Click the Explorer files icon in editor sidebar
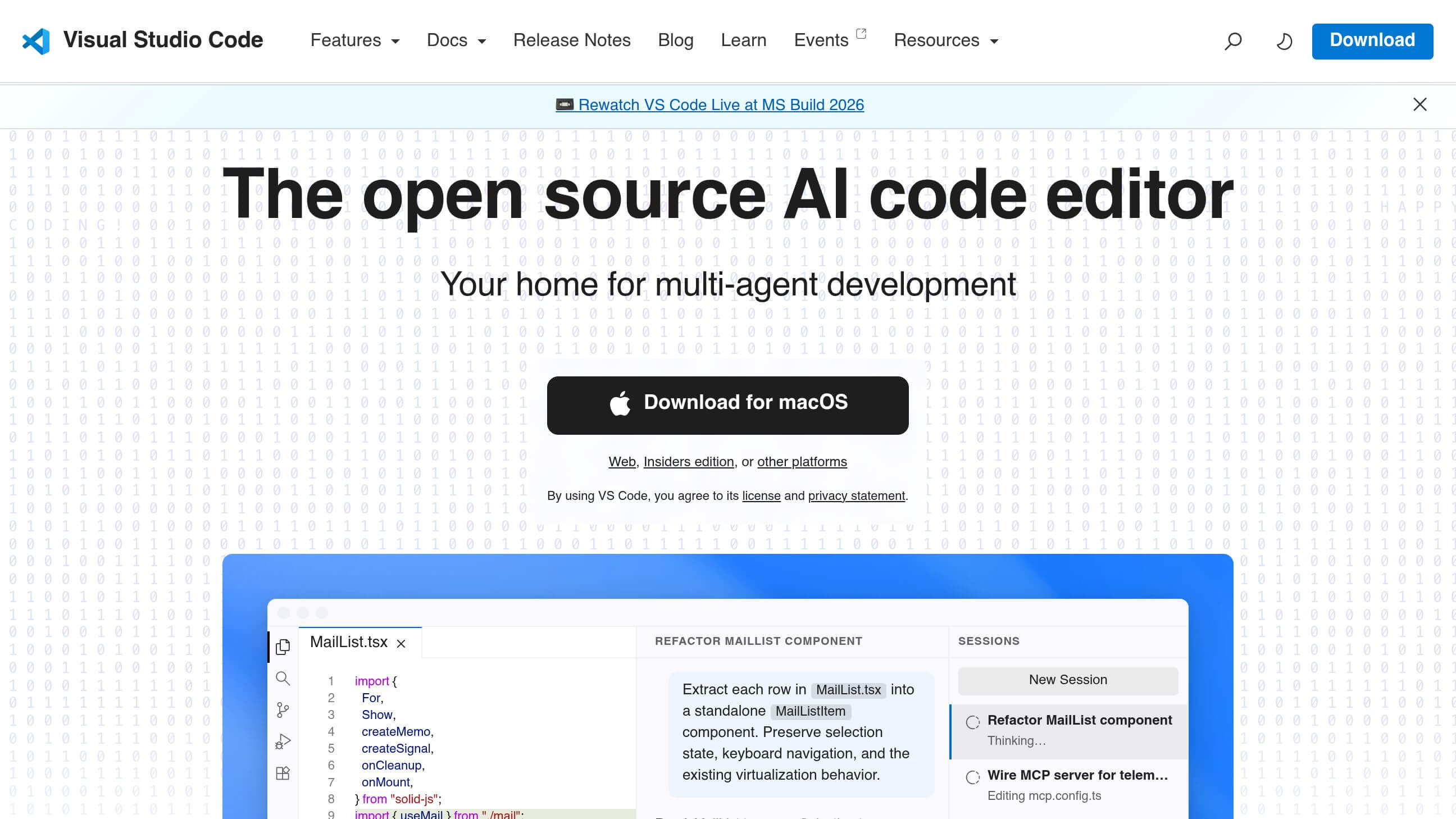Image resolution: width=1456 pixels, height=819 pixels. point(283,647)
